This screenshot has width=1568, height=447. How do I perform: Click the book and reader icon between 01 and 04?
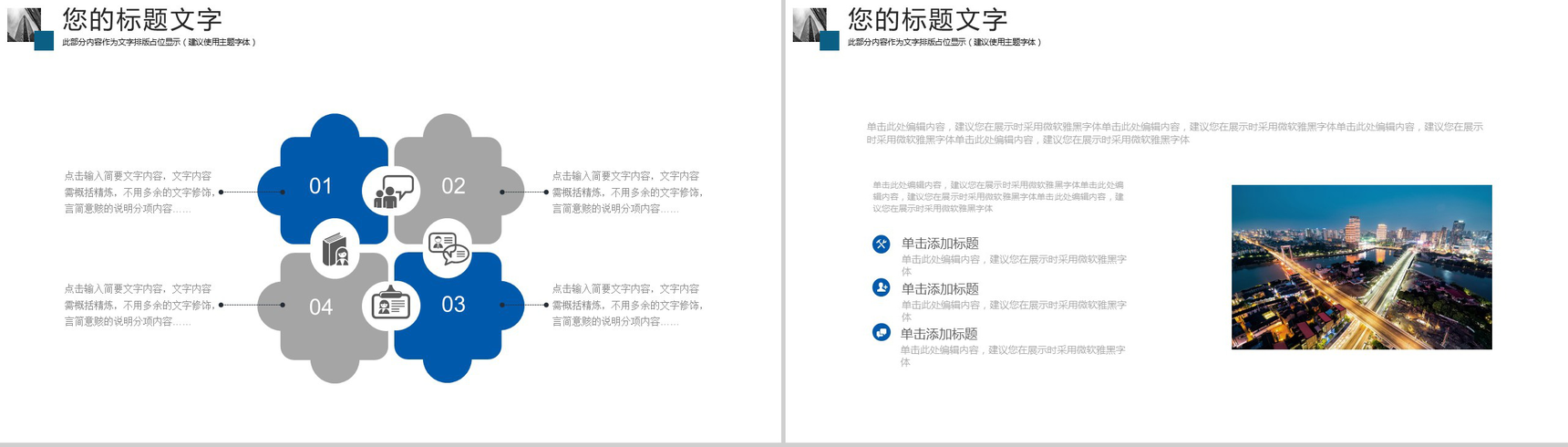pyautogui.click(x=335, y=249)
